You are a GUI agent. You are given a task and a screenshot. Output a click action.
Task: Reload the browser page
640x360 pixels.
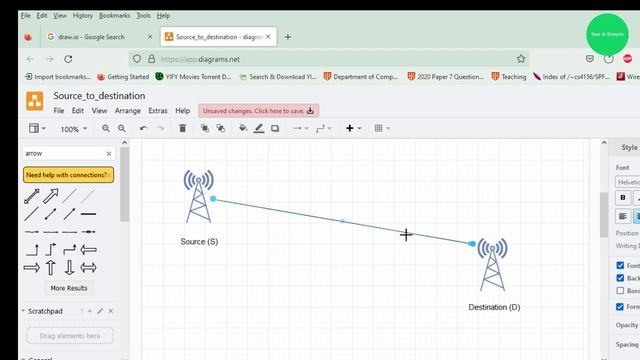point(68,59)
